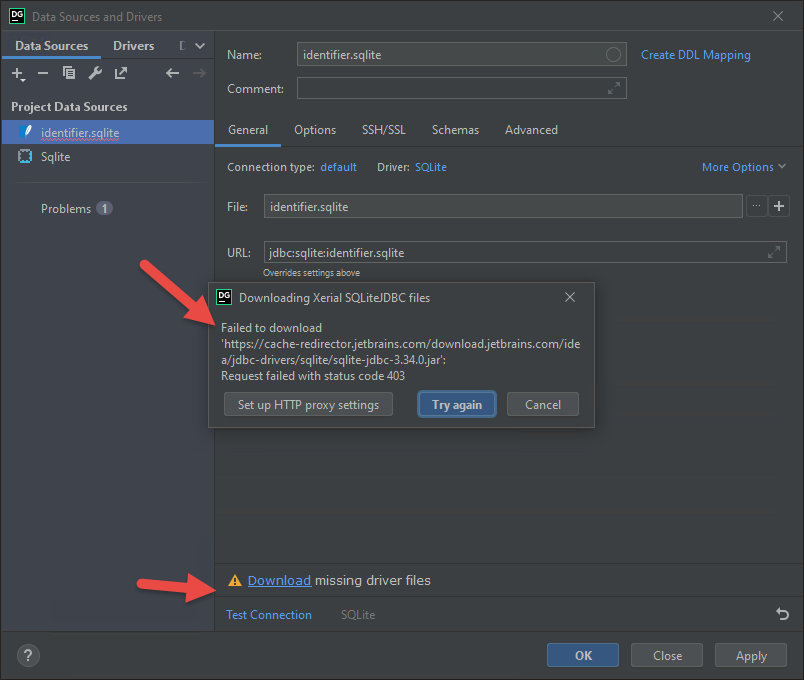Open the Schemas tab

pyautogui.click(x=455, y=130)
